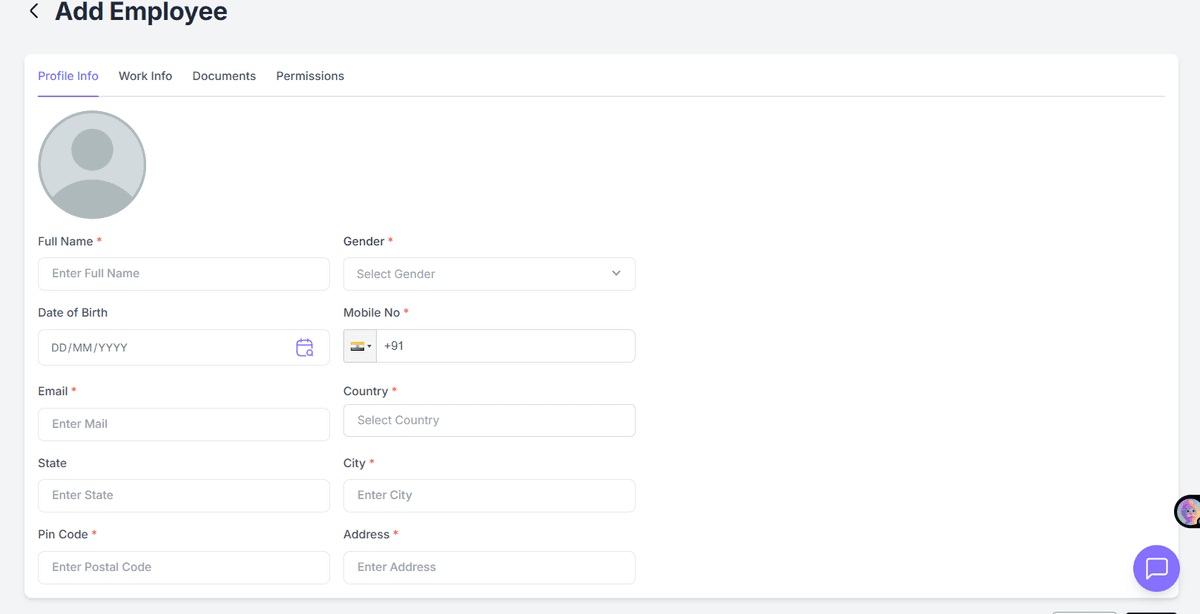1200x614 pixels.
Task: Click the Enter City field
Action: (489, 495)
